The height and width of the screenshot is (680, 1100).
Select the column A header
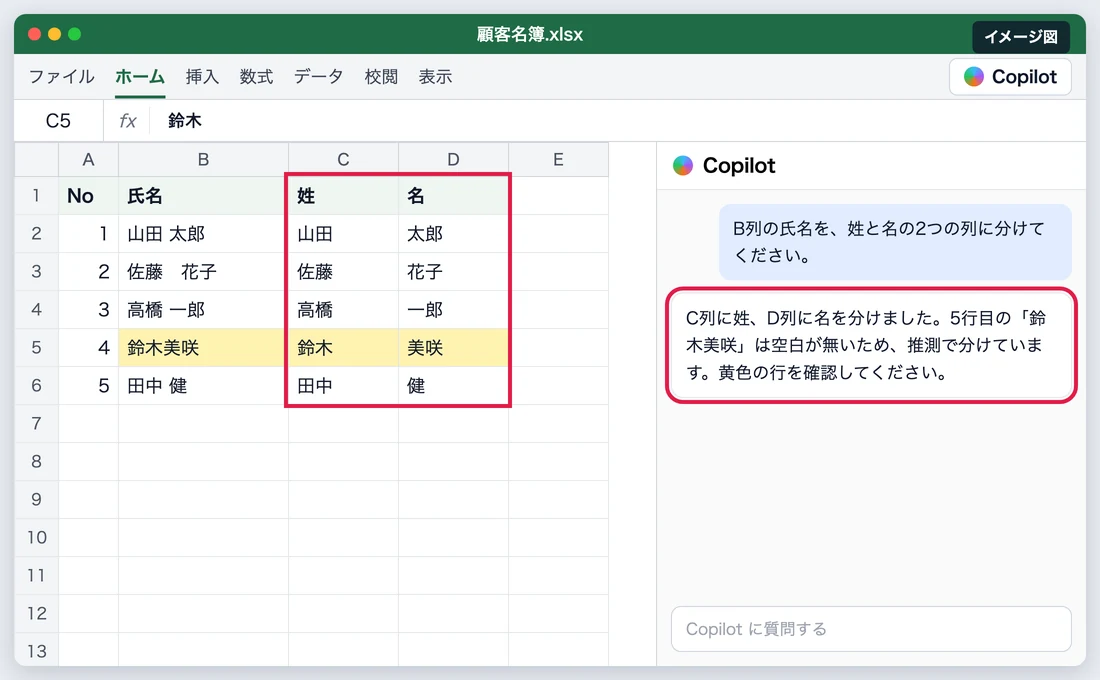88,159
